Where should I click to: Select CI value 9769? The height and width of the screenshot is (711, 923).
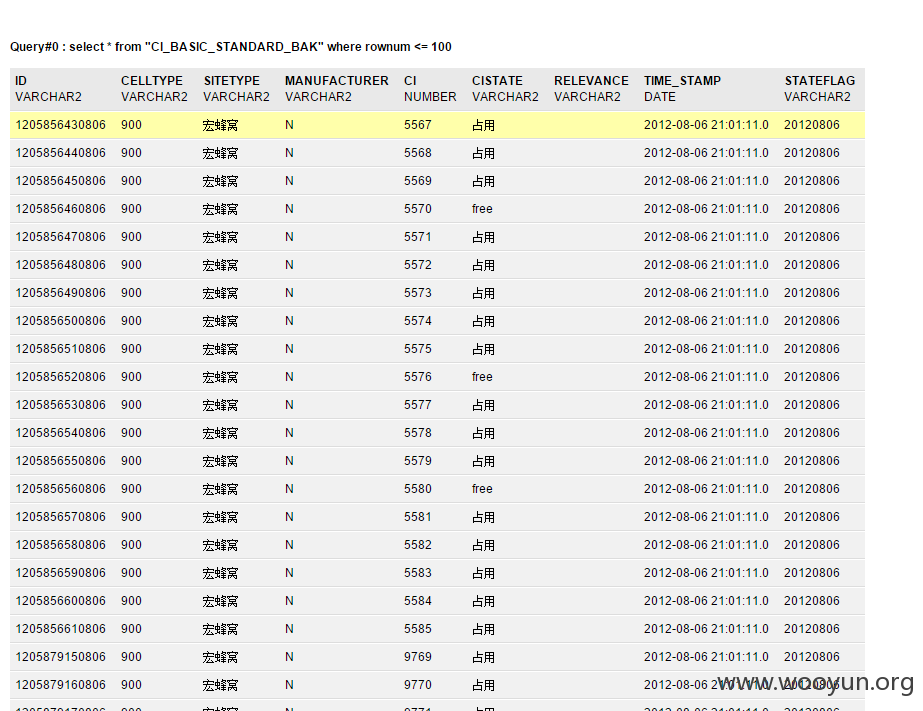coord(418,657)
